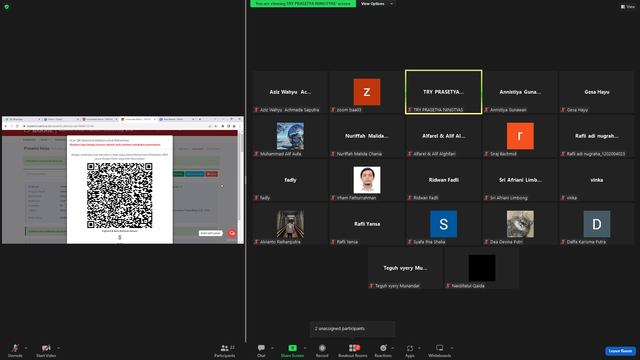Select the orange r avatar of Siraj Bachmid

(520, 136)
